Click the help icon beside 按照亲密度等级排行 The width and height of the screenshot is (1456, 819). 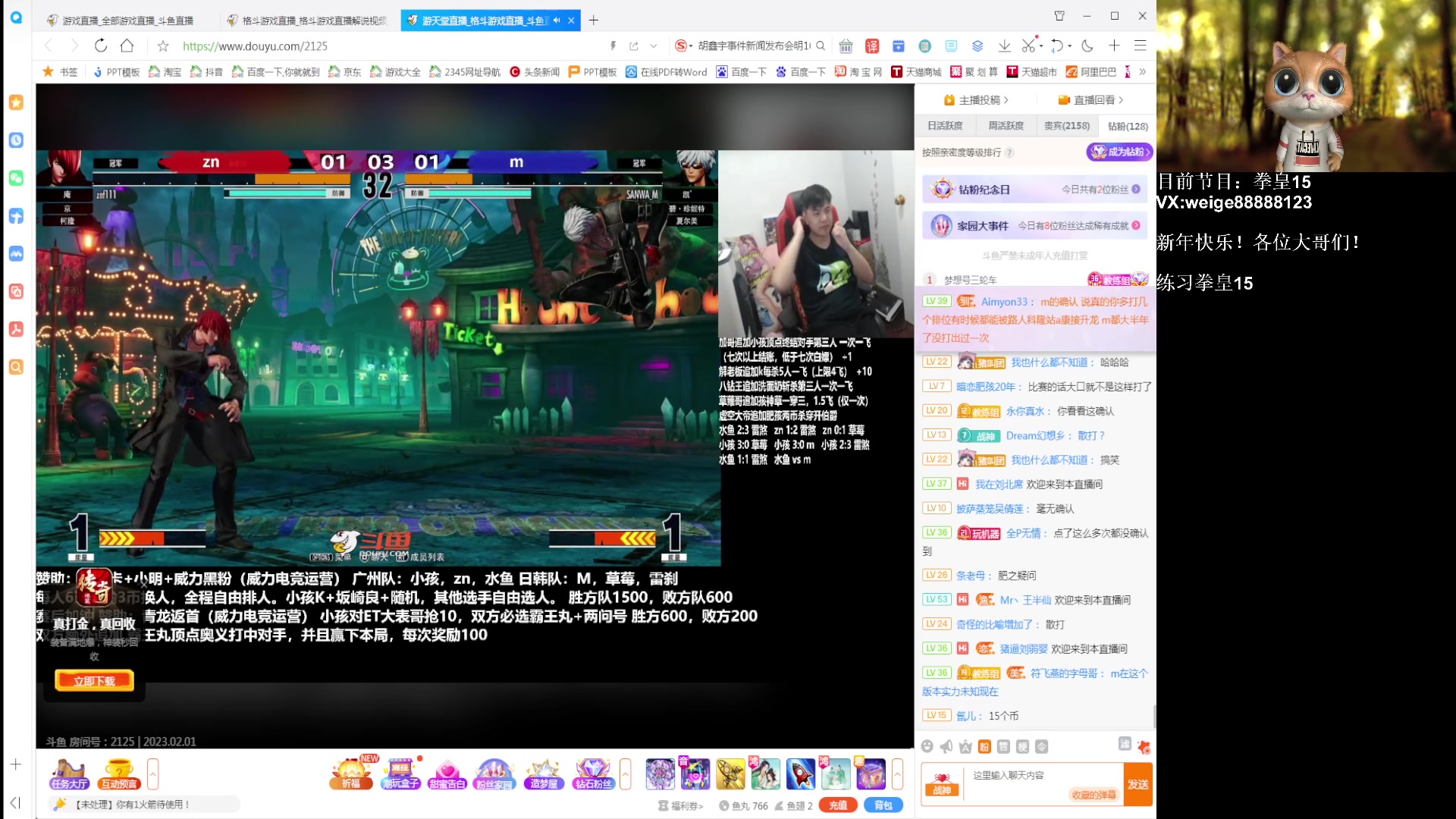point(1009,152)
